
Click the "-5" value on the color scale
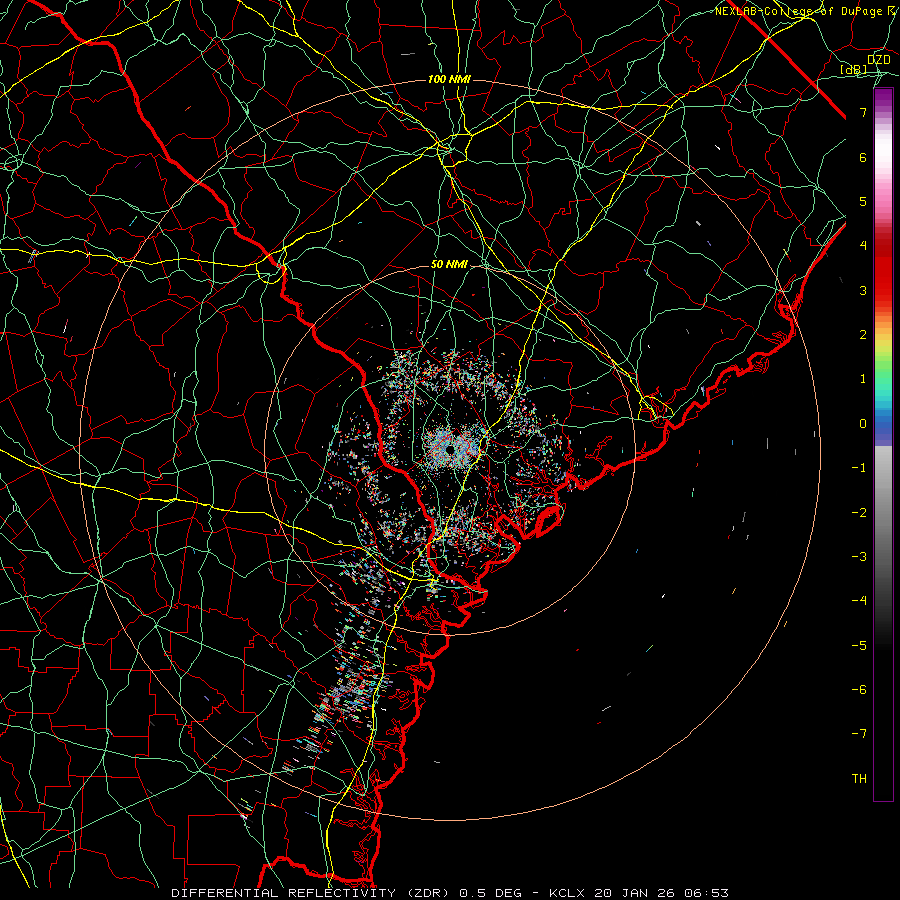(x=859, y=646)
